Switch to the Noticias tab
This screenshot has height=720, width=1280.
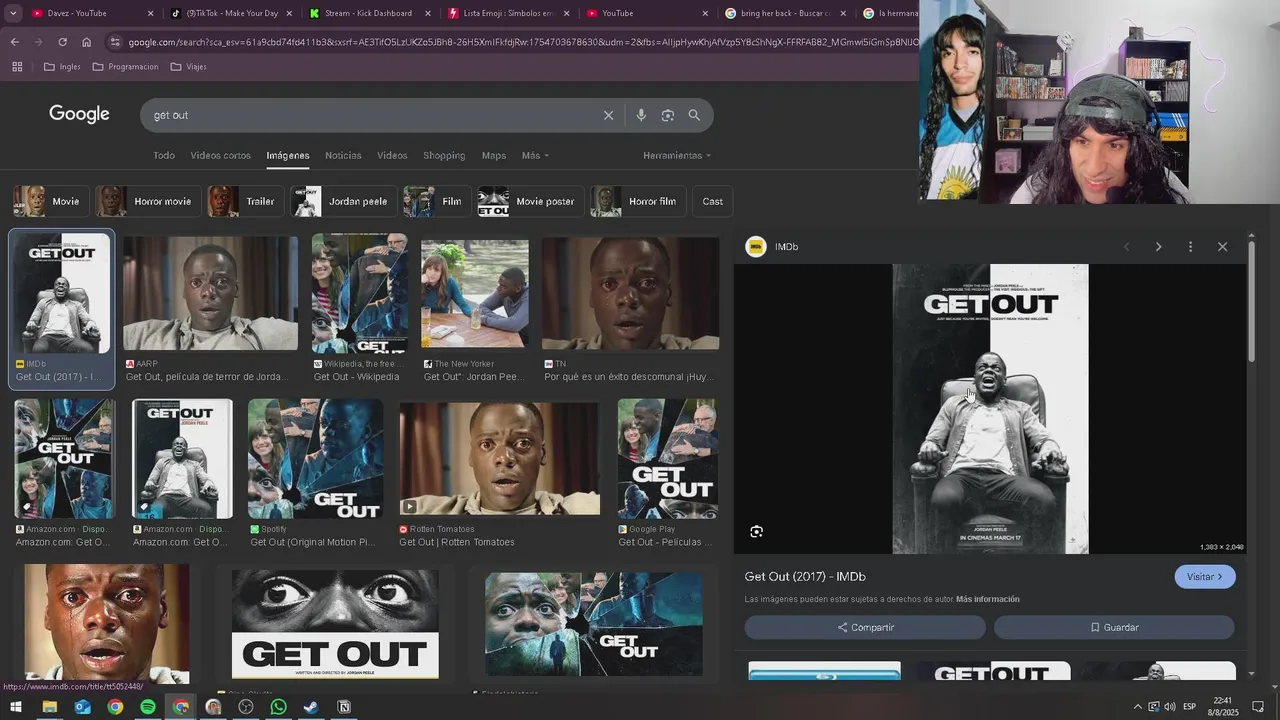[343, 156]
